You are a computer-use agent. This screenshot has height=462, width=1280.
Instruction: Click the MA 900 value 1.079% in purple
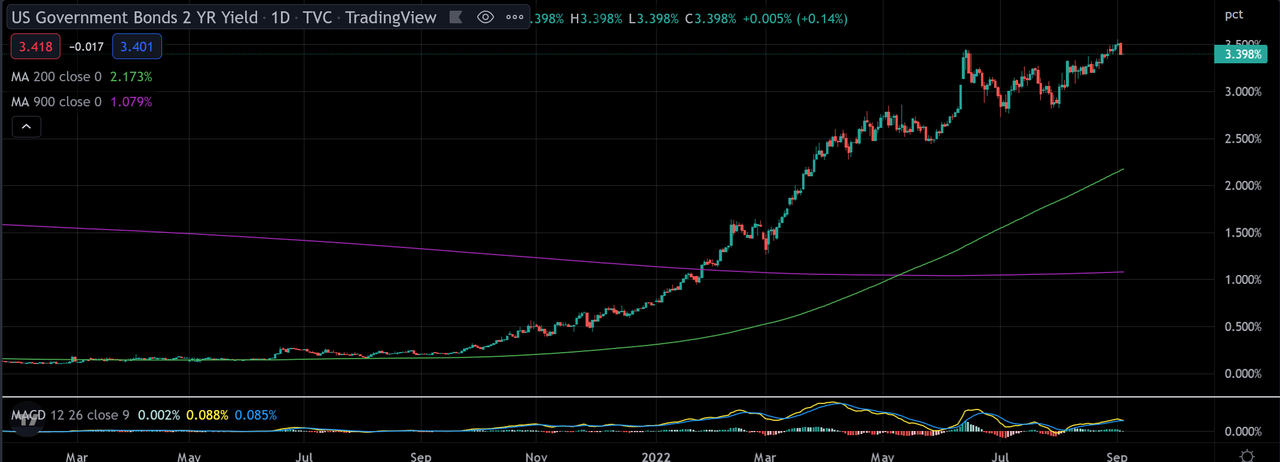(130, 102)
